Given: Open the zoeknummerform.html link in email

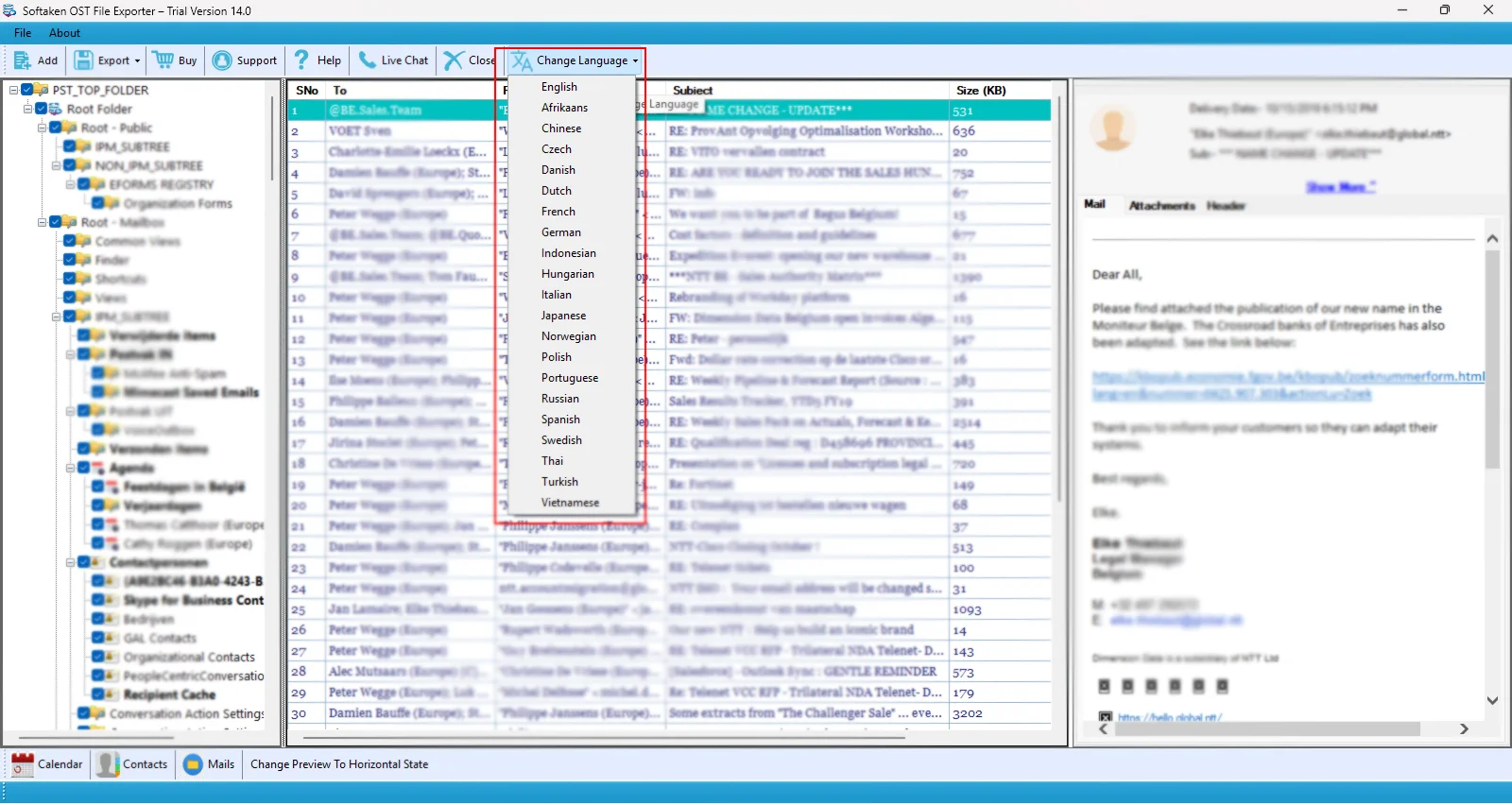Looking at the screenshot, I should click(1288, 376).
